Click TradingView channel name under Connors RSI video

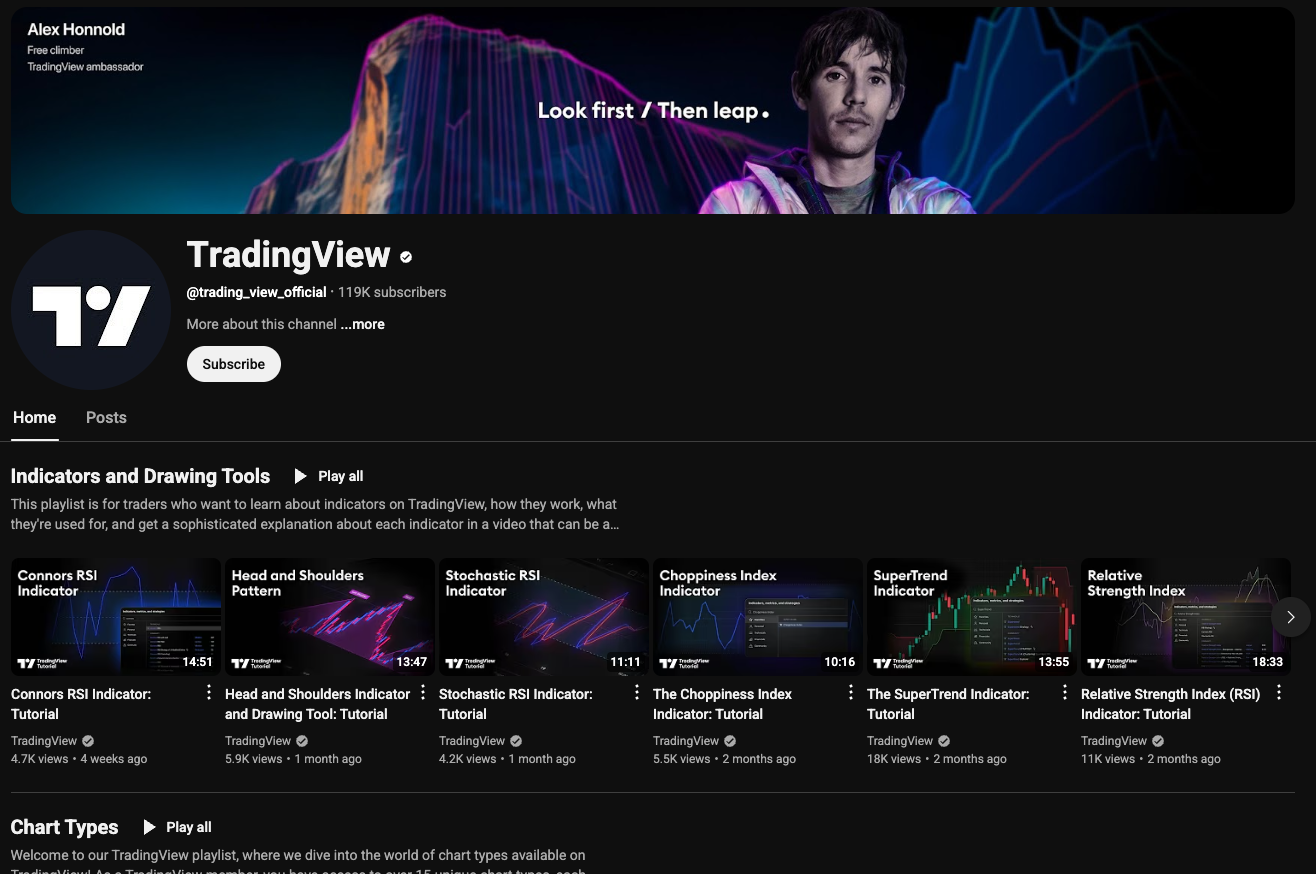44,741
